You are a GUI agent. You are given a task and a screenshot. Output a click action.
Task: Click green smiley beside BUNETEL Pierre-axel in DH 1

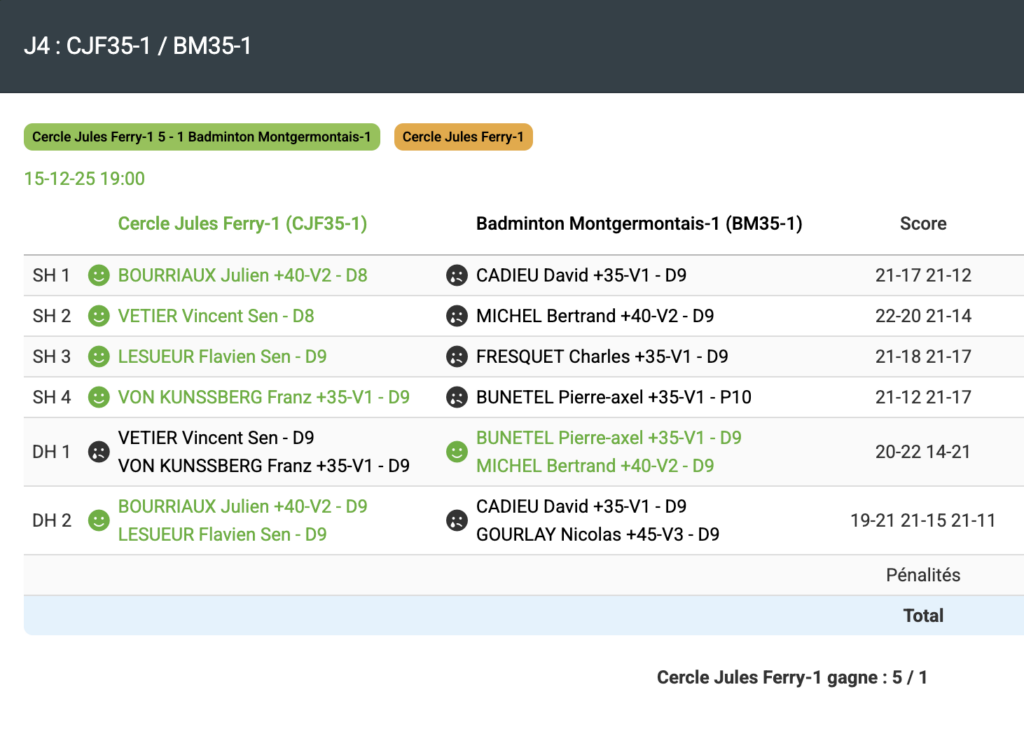pyautogui.click(x=456, y=452)
